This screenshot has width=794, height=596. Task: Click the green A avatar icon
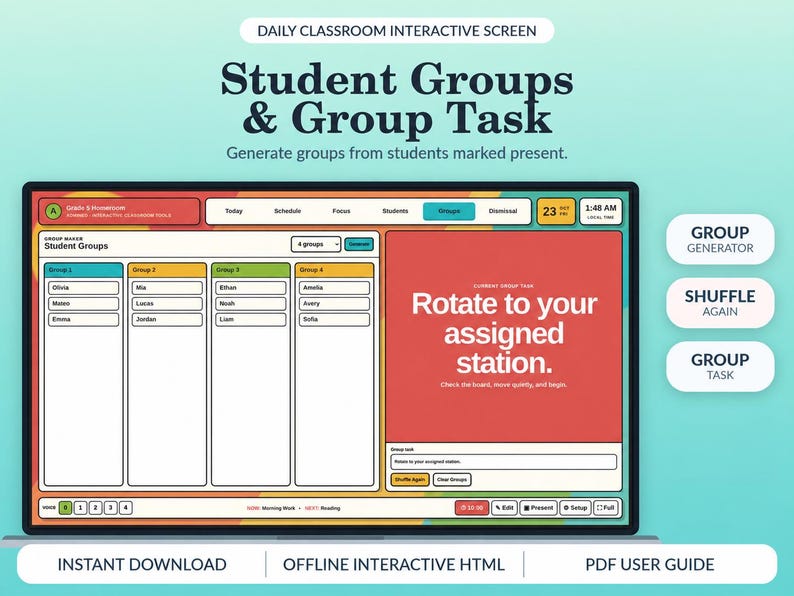point(53,211)
